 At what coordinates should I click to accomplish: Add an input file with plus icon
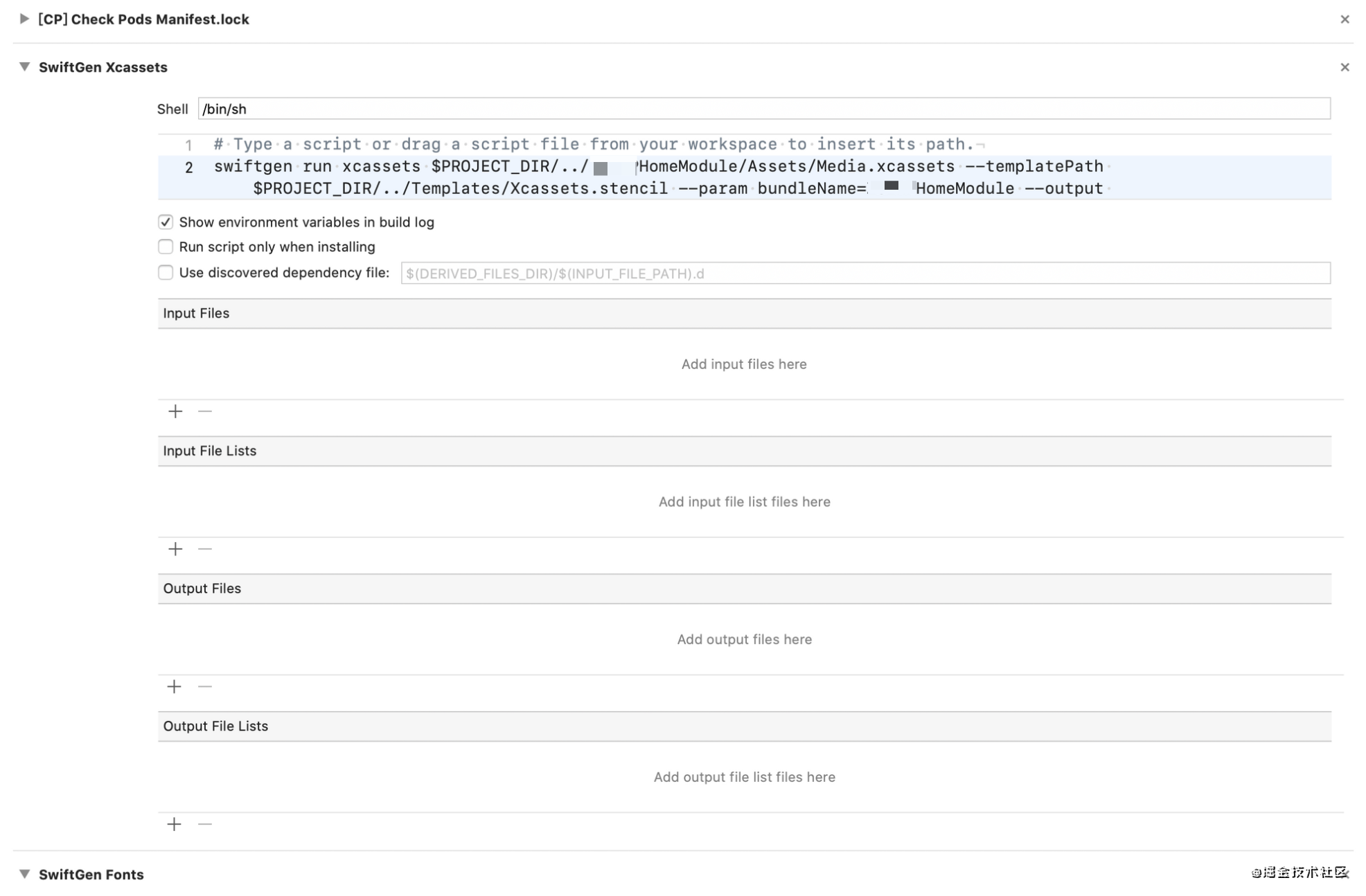[x=175, y=411]
